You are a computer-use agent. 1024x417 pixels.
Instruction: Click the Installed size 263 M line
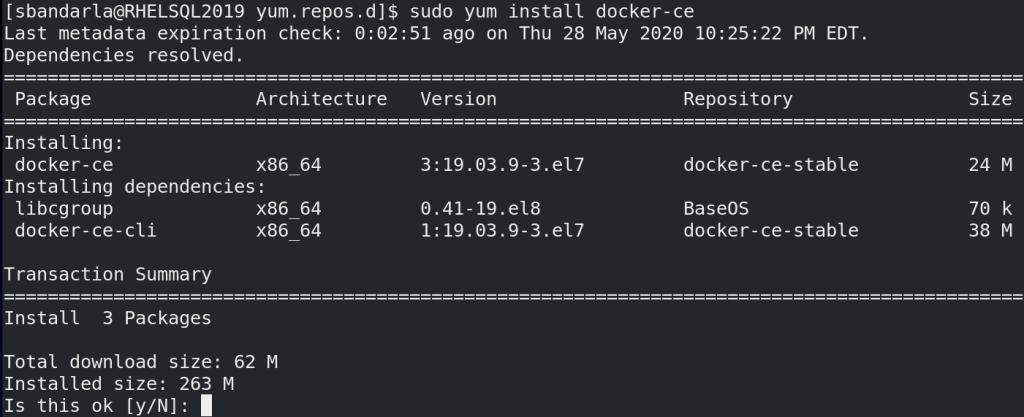click(x=119, y=384)
